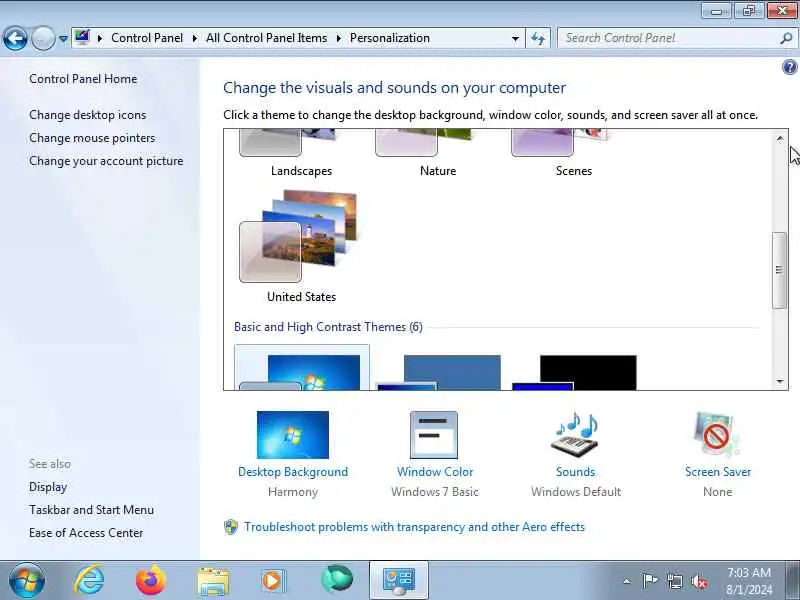This screenshot has width=800, height=600.
Task: Open the recent pages dropdown arrow
Action: point(63,38)
